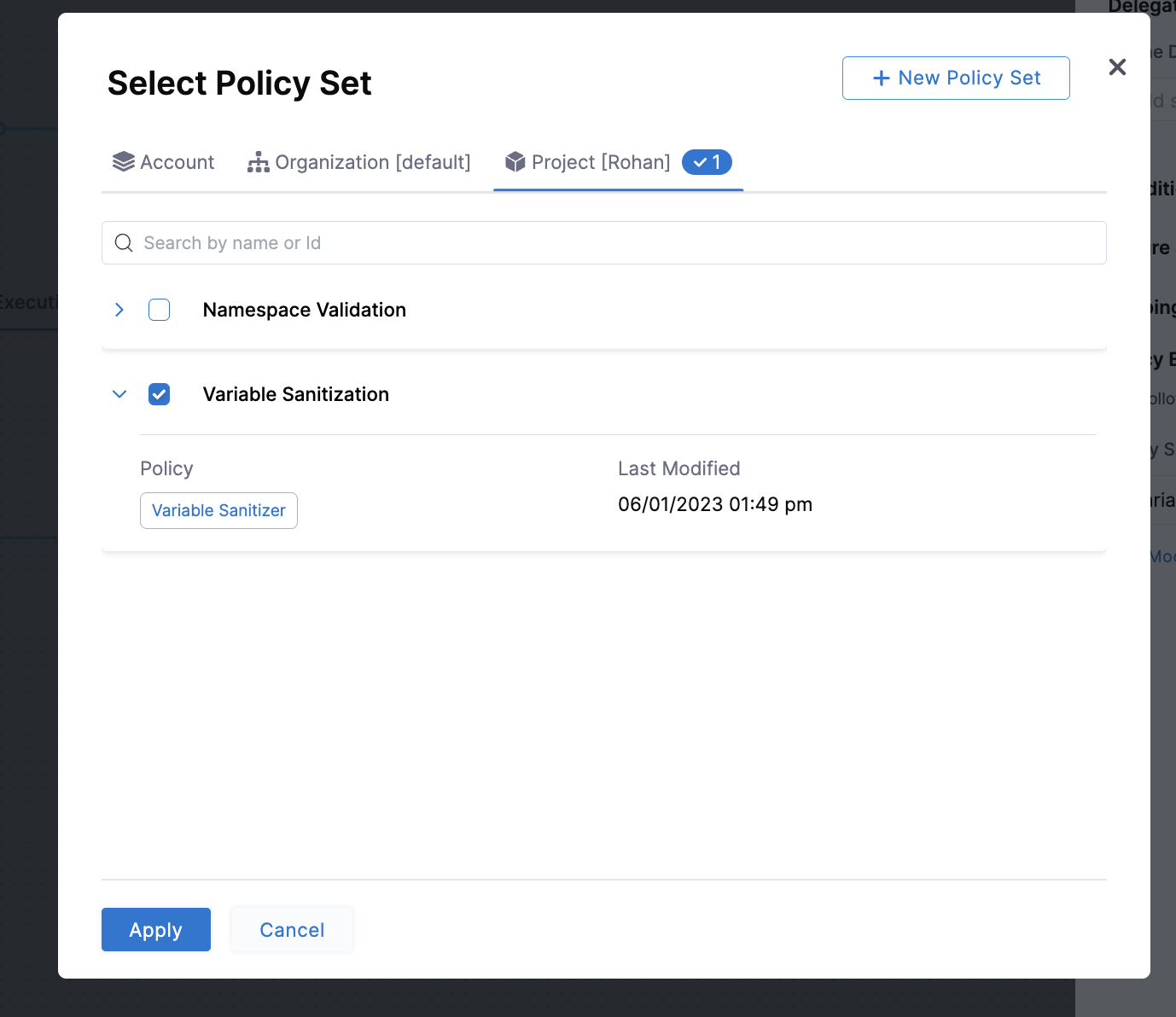Screen dimensions: 1176x1017
Task: Click the selected count badge showing 1
Action: 707,162
